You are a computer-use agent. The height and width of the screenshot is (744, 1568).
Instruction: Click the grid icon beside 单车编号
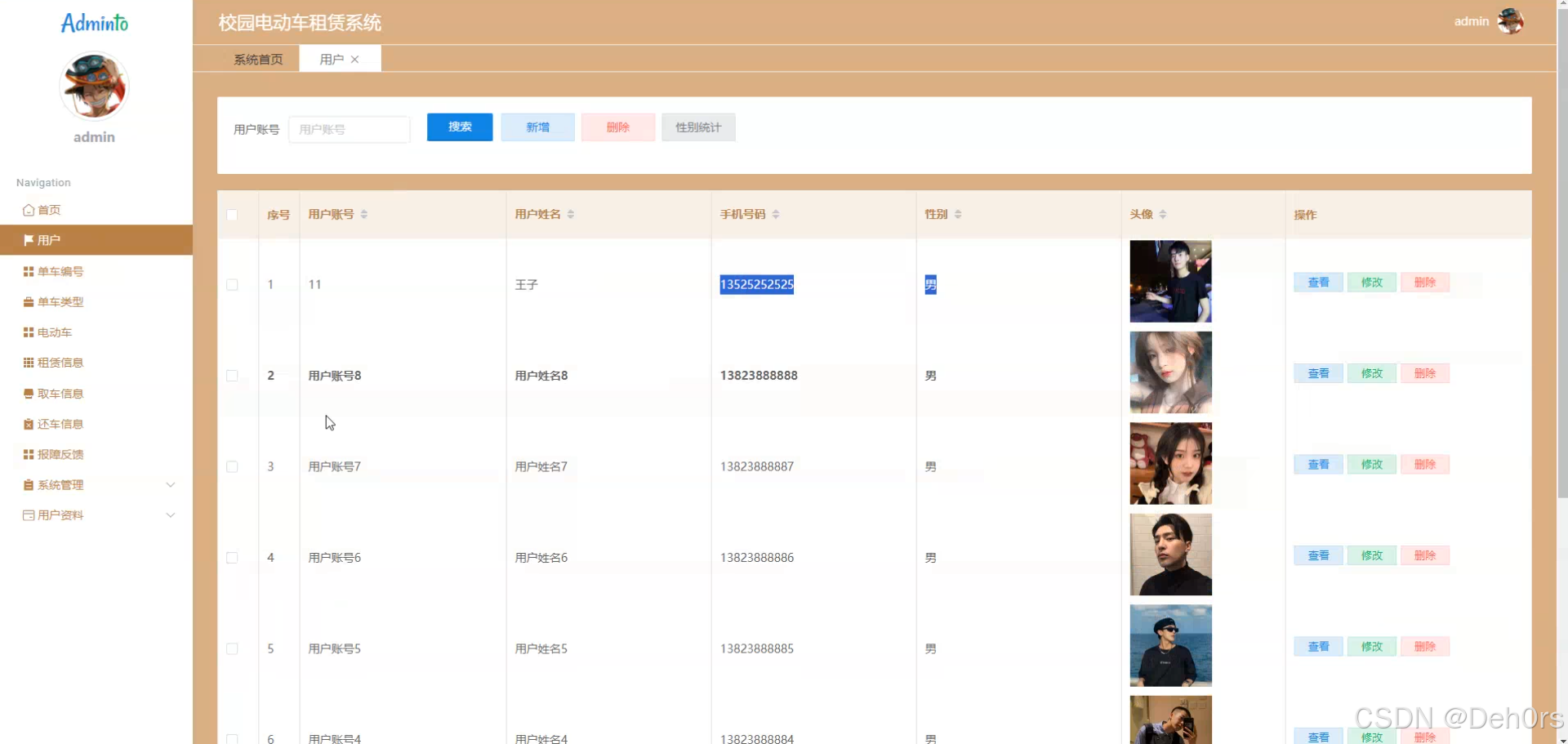click(29, 271)
